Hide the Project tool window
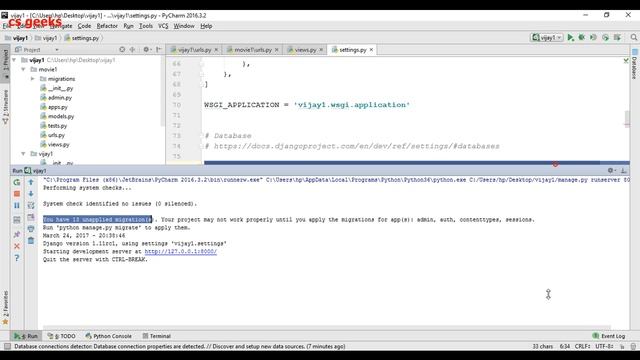The image size is (640, 360). click(x=159, y=49)
